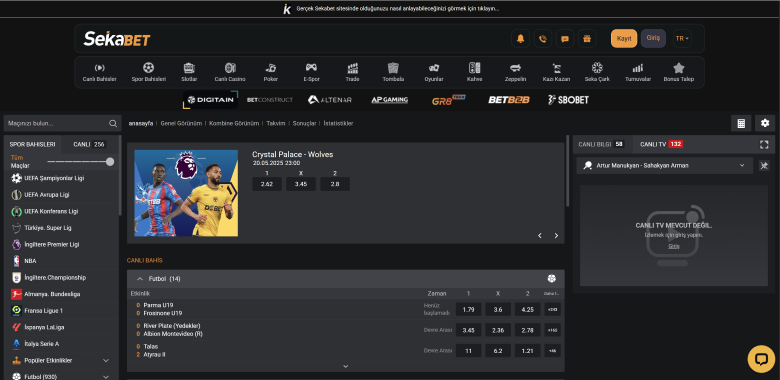This screenshot has width=780, height=380.
Task: Open the TR language dropdown
Action: coord(682,39)
